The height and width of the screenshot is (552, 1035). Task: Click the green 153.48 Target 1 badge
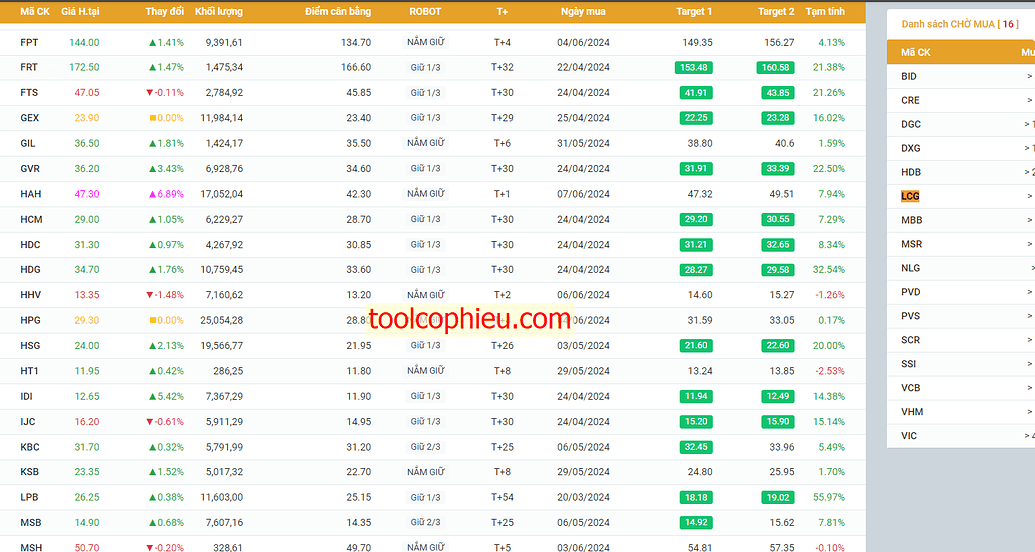click(x=693, y=67)
